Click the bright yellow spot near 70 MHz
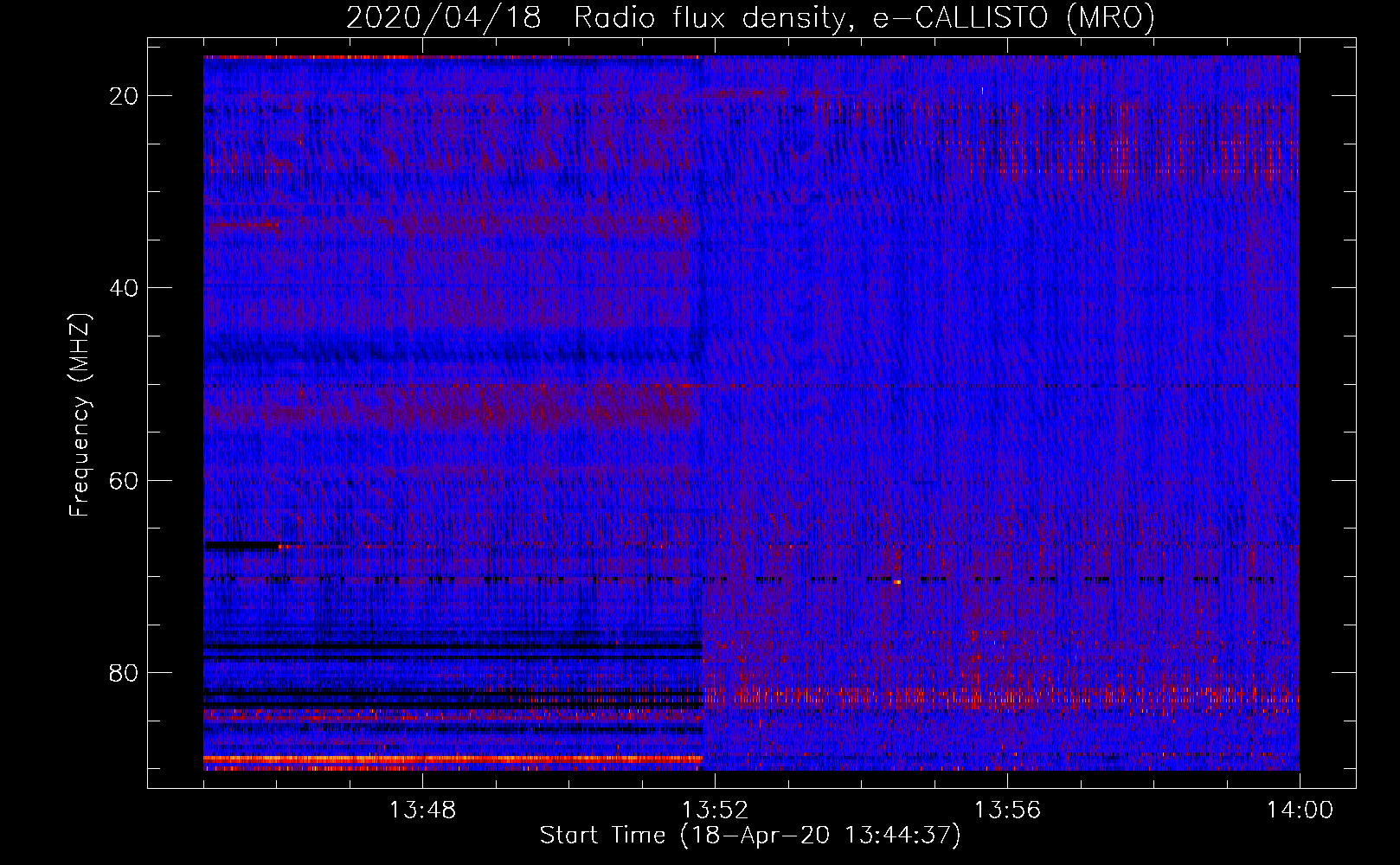 [897, 582]
